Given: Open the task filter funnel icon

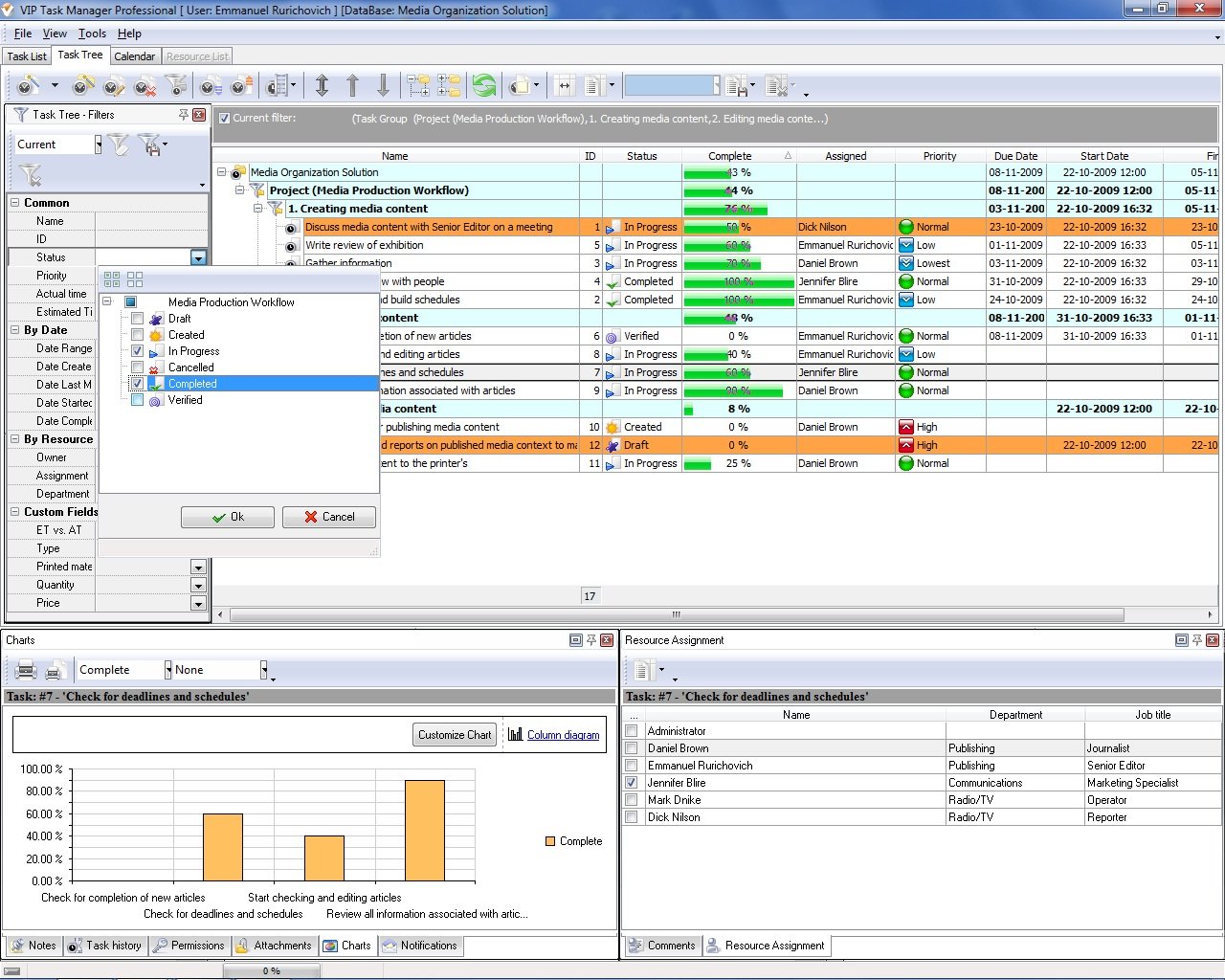Looking at the screenshot, I should pos(176,85).
